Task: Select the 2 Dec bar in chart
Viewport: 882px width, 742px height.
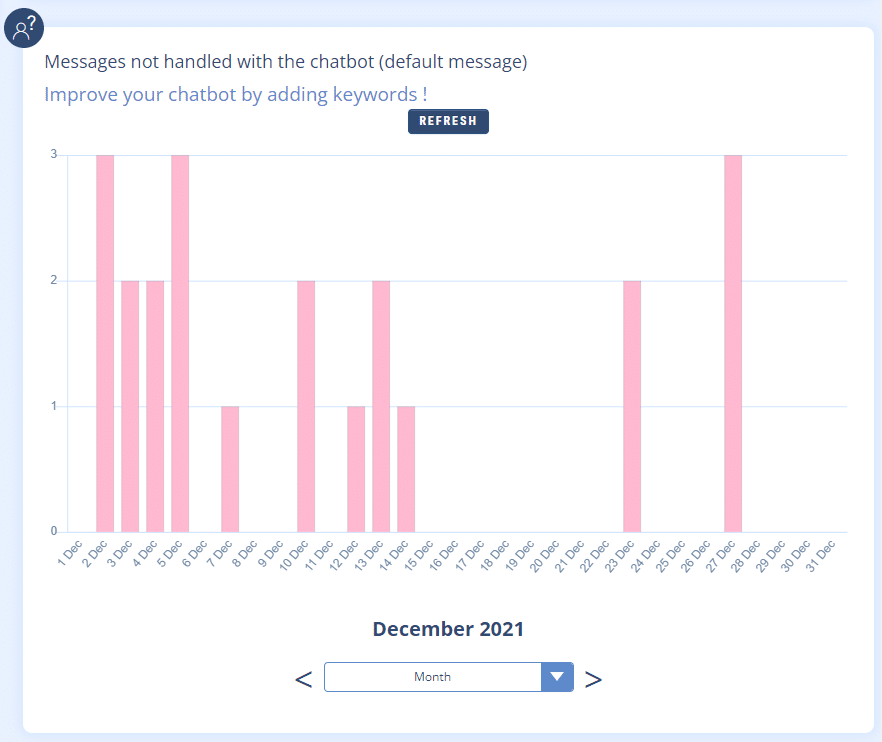Action: (105, 343)
